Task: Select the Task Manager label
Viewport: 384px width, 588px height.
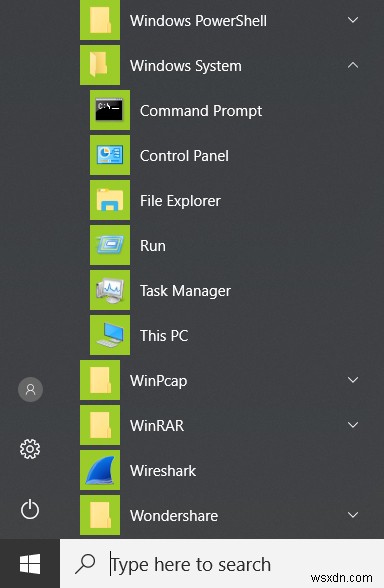Action: (185, 291)
